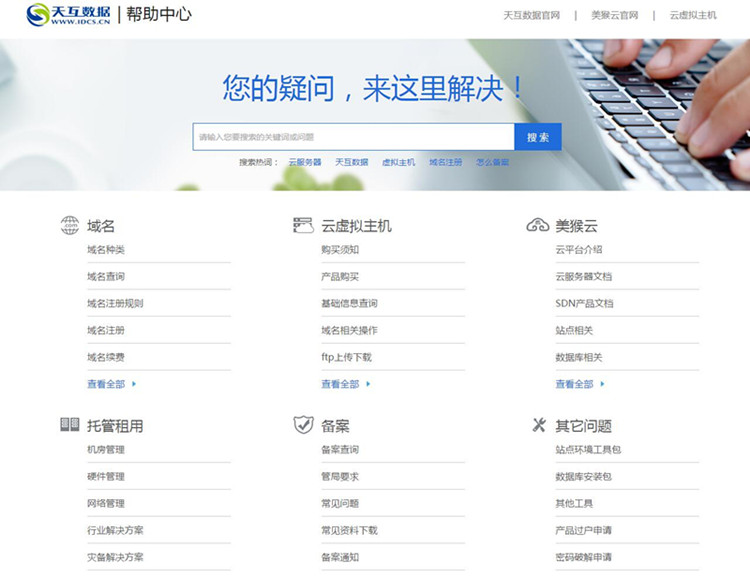Click the shield icon beside 备案

tap(303, 425)
